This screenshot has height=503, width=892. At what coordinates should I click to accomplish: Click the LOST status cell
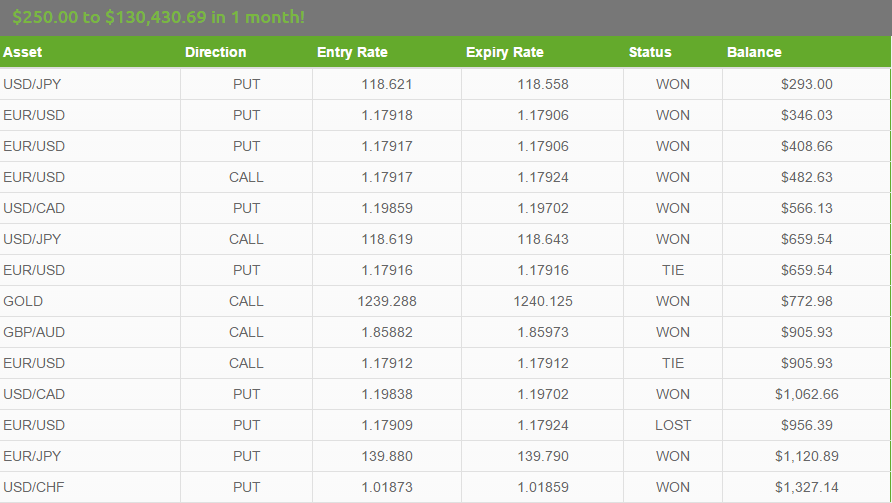pyautogui.click(x=672, y=425)
